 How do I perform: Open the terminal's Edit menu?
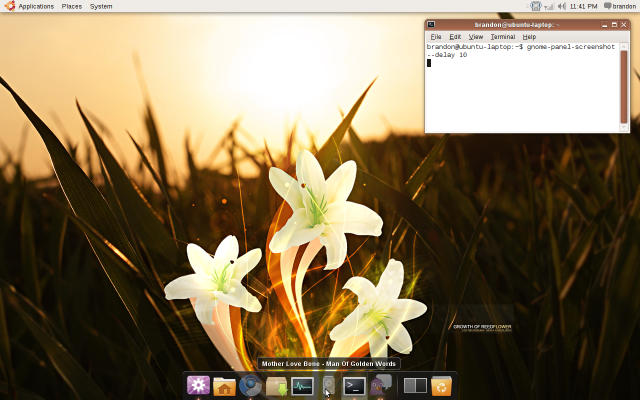click(455, 37)
